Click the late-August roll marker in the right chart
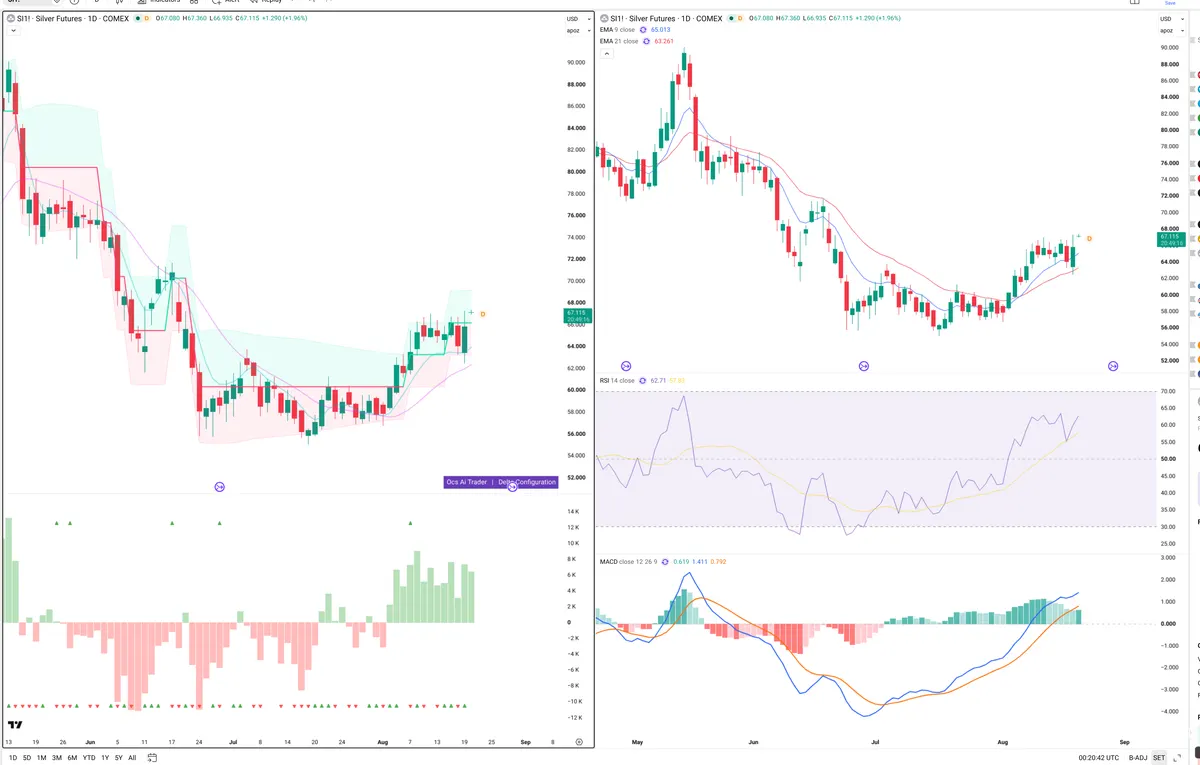The image size is (1200, 765). [1113, 366]
